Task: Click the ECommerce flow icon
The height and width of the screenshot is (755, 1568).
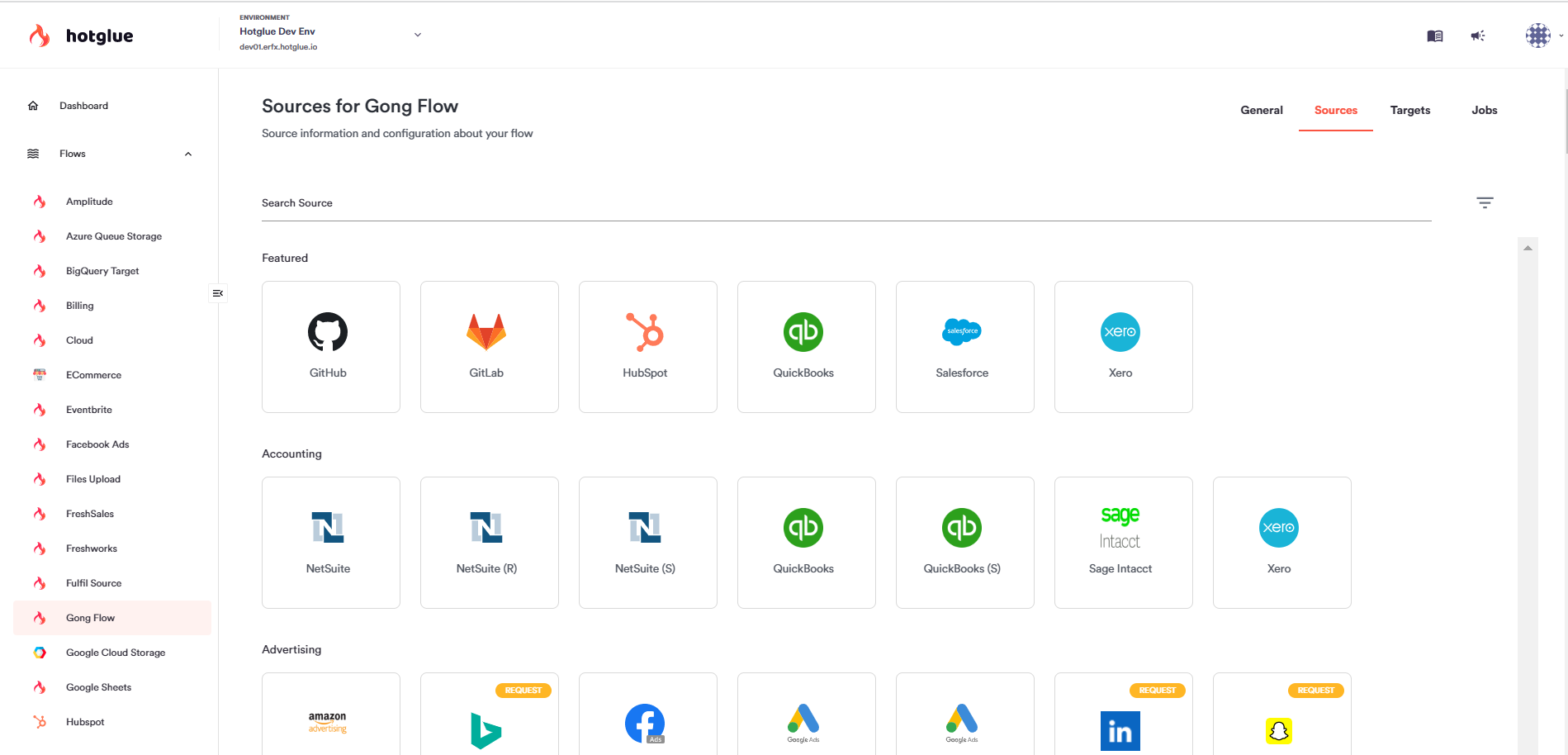Action: coord(40,375)
